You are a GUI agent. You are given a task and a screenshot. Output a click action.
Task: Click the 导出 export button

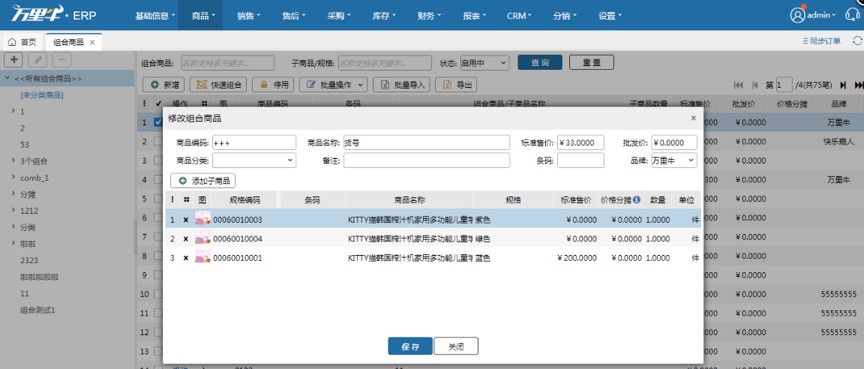click(456, 85)
